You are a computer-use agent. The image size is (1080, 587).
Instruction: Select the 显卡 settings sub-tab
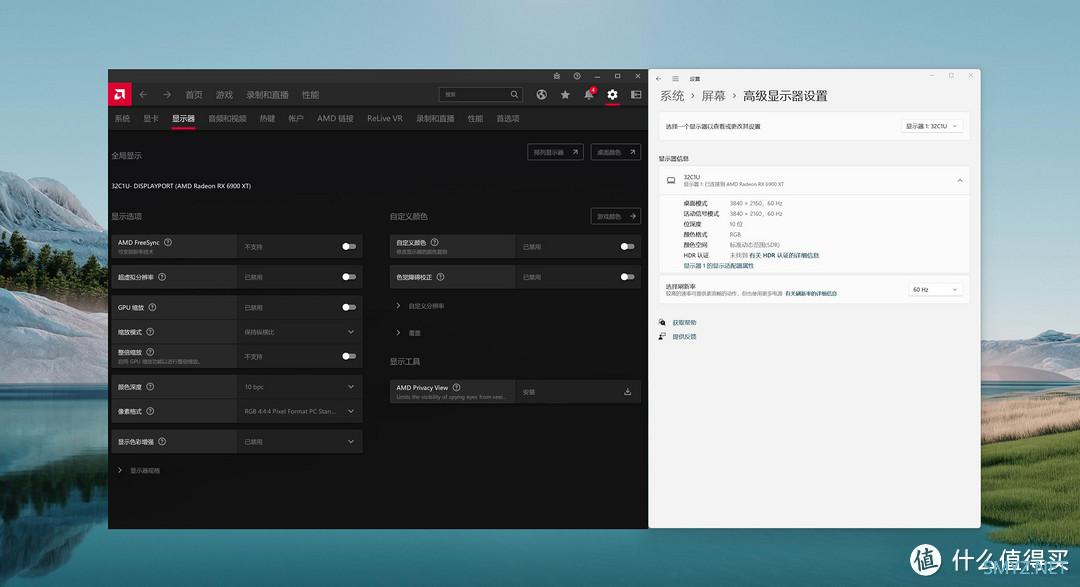tap(151, 119)
